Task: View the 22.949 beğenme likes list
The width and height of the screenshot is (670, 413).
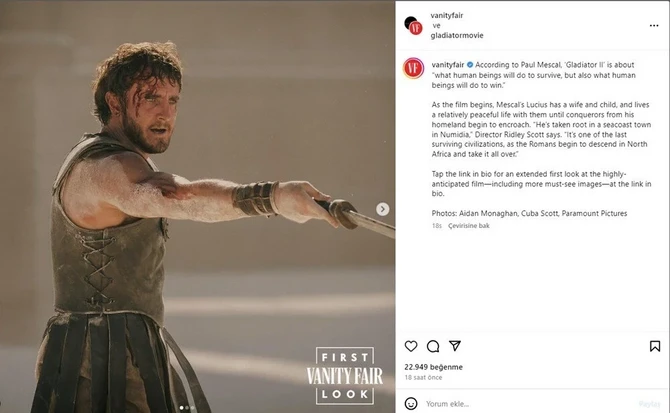Action: 433,367
